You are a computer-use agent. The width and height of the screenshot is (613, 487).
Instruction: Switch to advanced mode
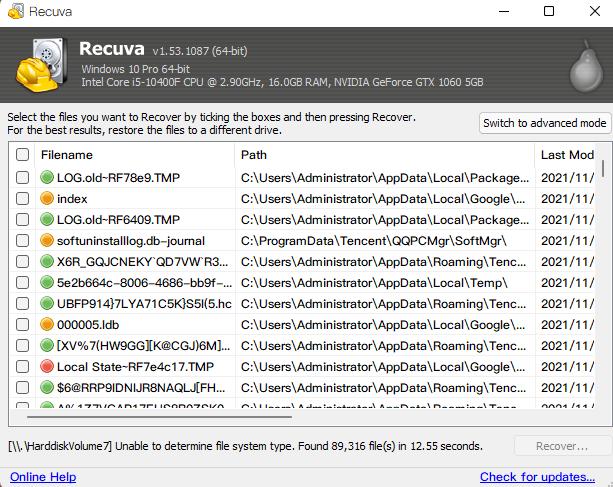(544, 123)
